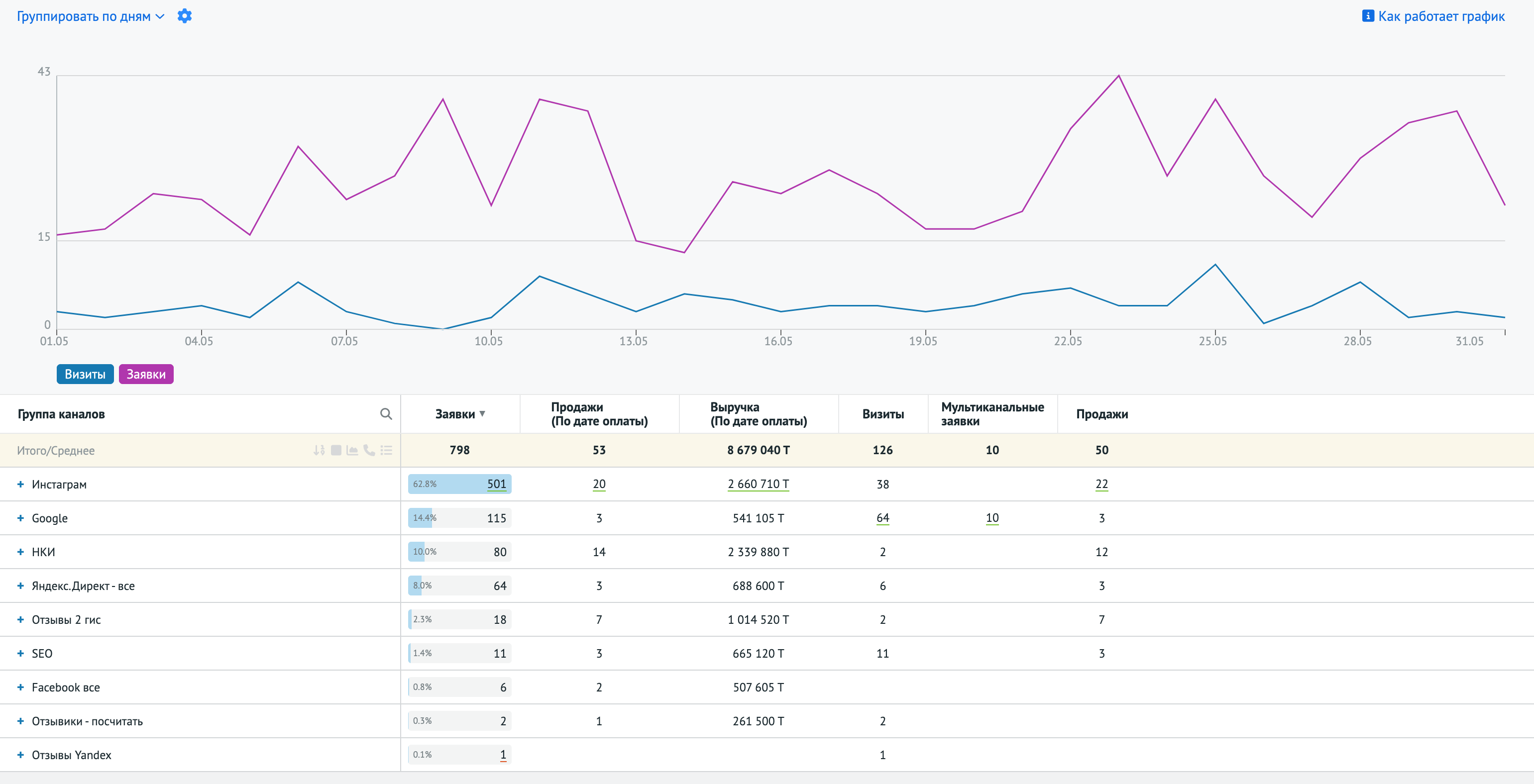Image resolution: width=1534 pixels, height=784 pixels.
Task: Click the 25.05 date marker on axis
Action: (x=1212, y=341)
